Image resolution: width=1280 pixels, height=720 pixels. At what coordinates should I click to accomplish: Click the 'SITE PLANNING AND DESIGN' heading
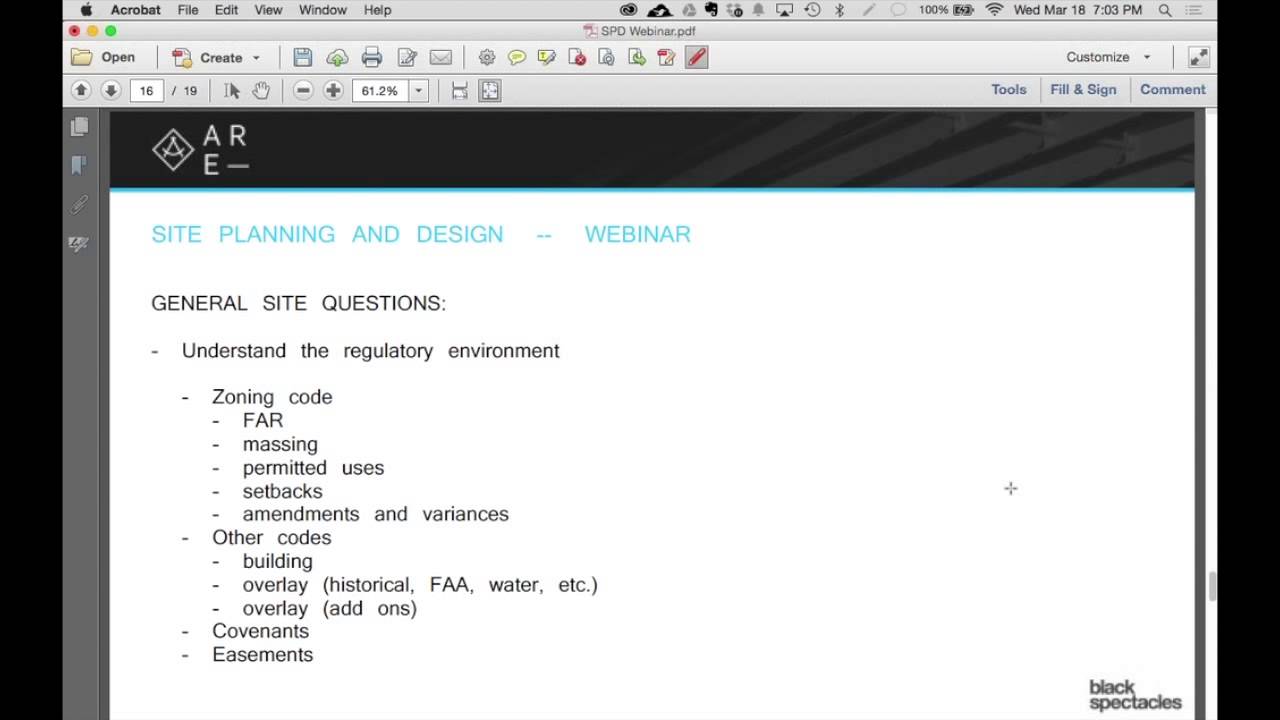click(x=327, y=234)
